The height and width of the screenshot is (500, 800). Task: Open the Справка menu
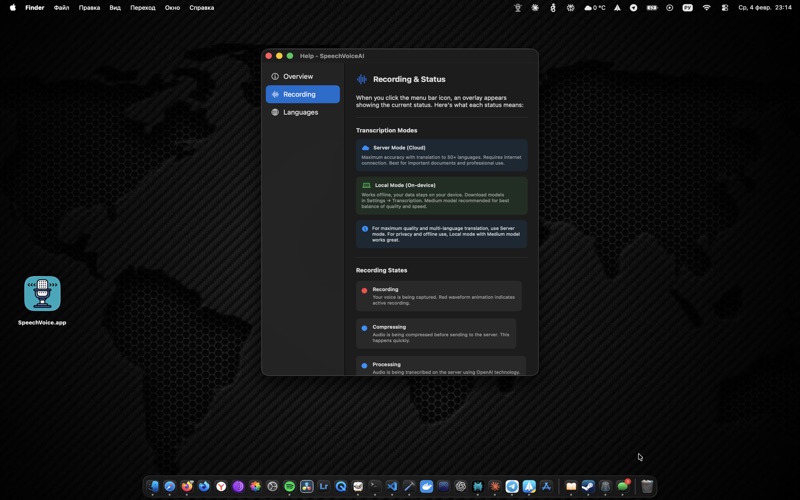(x=202, y=8)
